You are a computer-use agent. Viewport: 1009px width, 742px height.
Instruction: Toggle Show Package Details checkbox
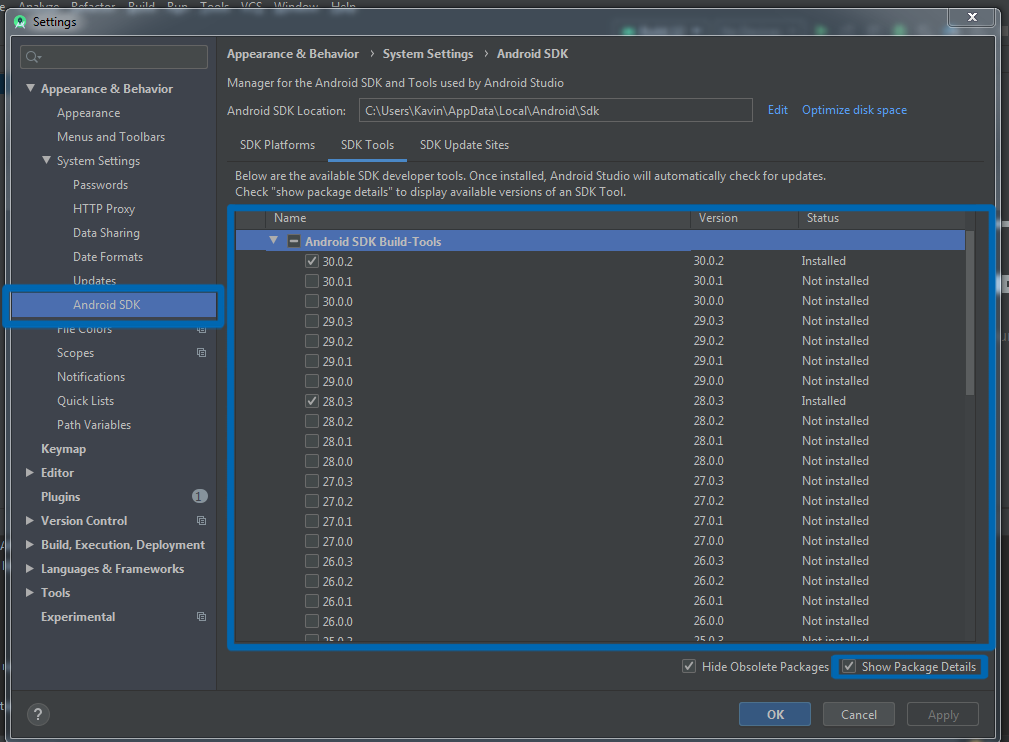[849, 666]
